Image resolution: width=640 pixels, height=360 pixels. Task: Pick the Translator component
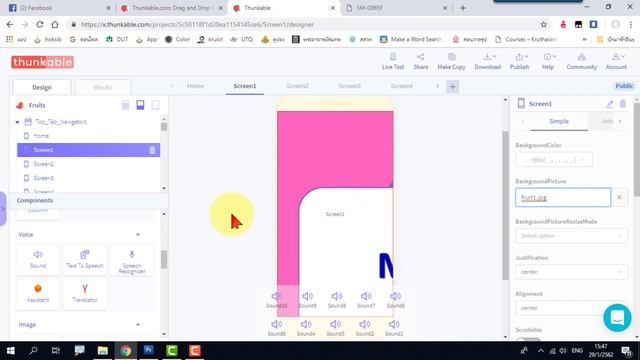point(85,293)
